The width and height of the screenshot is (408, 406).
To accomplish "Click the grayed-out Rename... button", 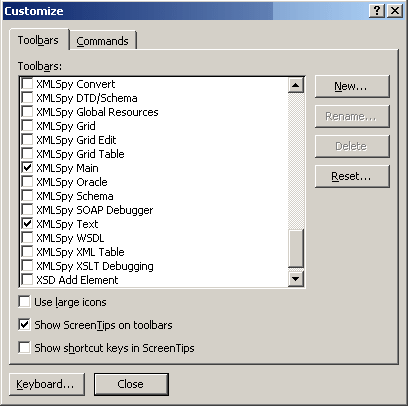I will coord(352,116).
